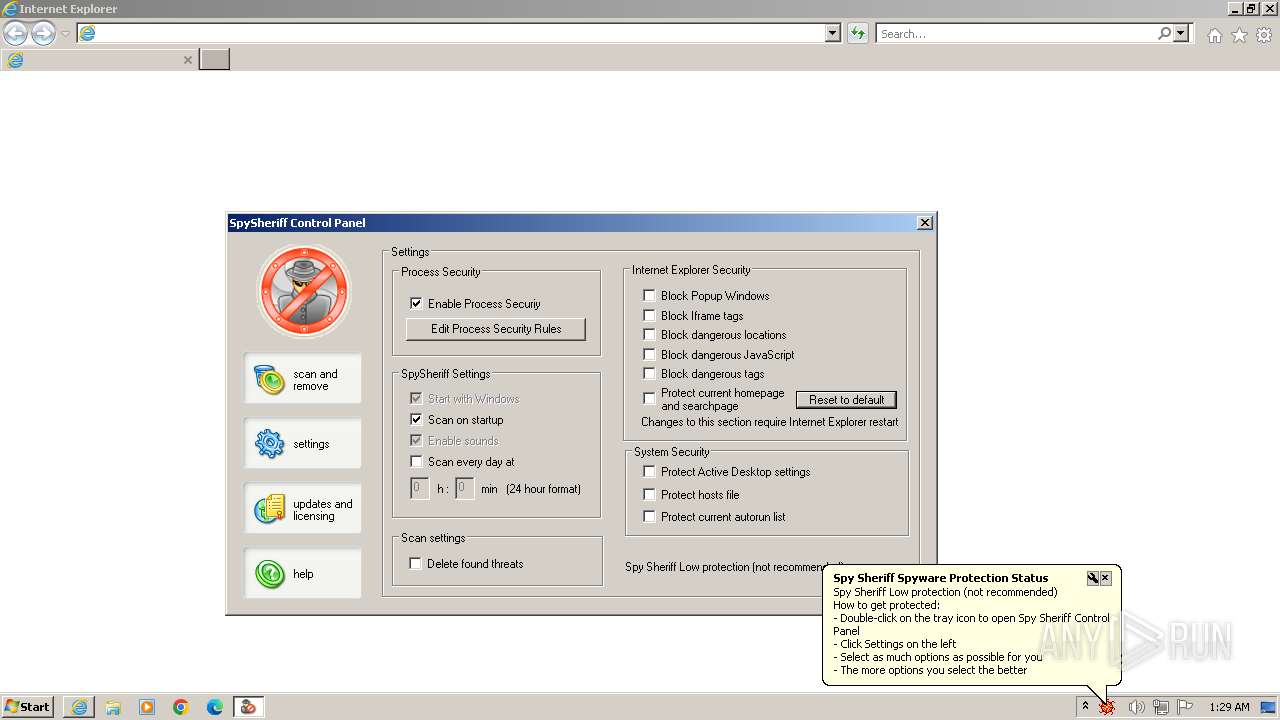Enable Scan every day at checkbox
1280x720 pixels.
click(416, 461)
